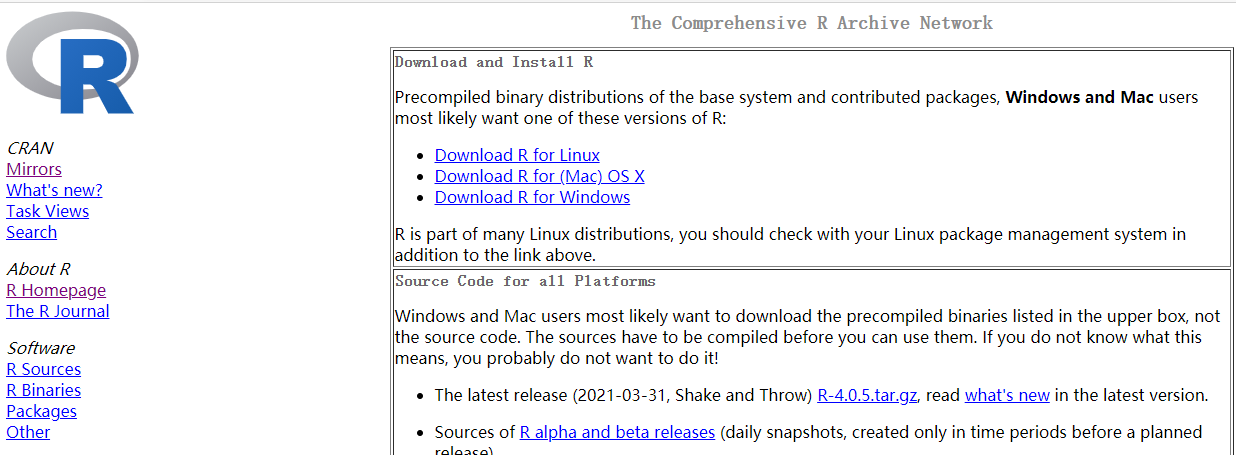1236x455 pixels.
Task: Click the Comprehensive R Archive Network heading
Action: pos(812,23)
